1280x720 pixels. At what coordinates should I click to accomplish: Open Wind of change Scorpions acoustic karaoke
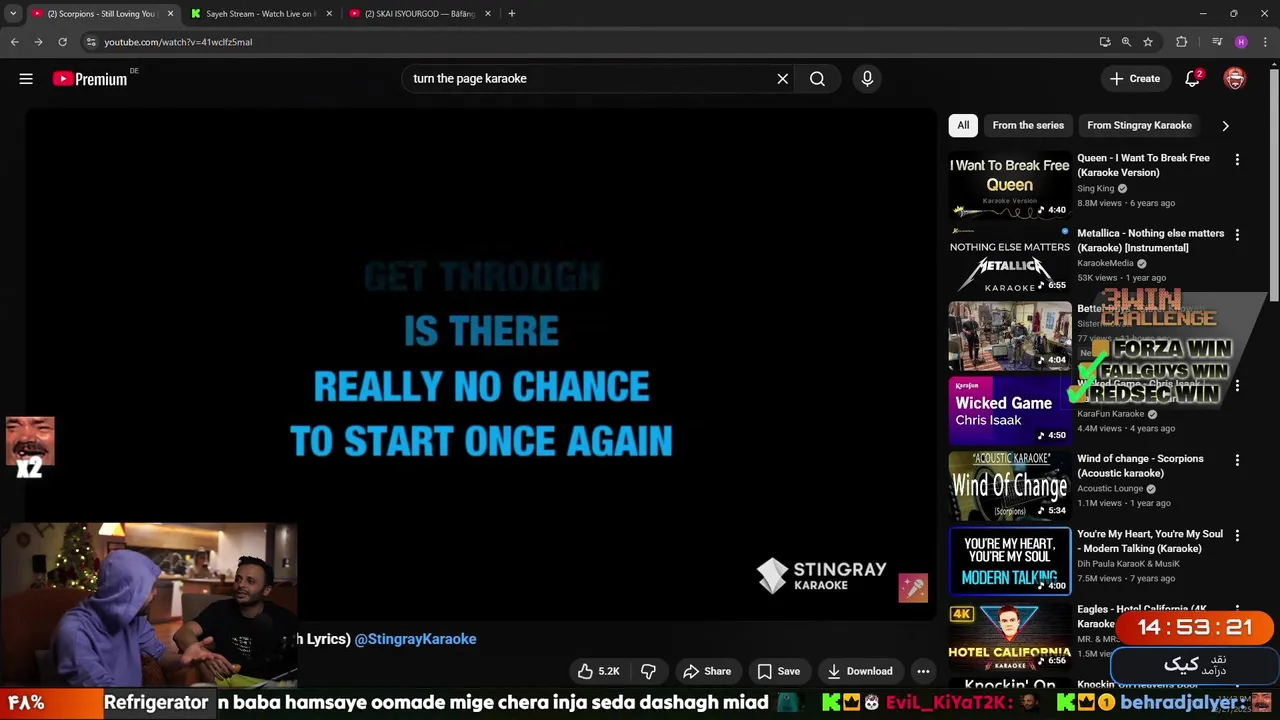pos(1009,485)
